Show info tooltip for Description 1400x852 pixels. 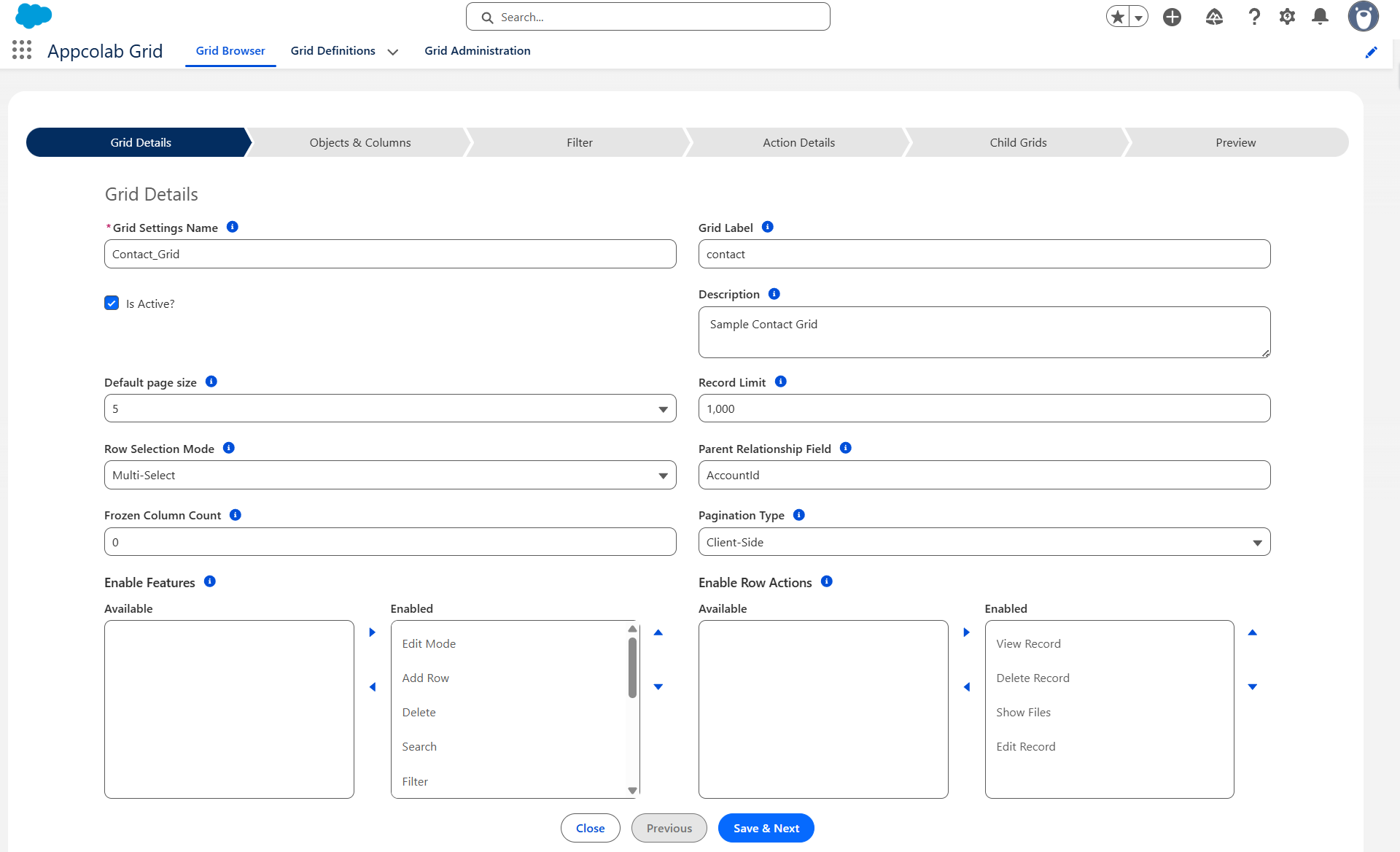(x=774, y=293)
